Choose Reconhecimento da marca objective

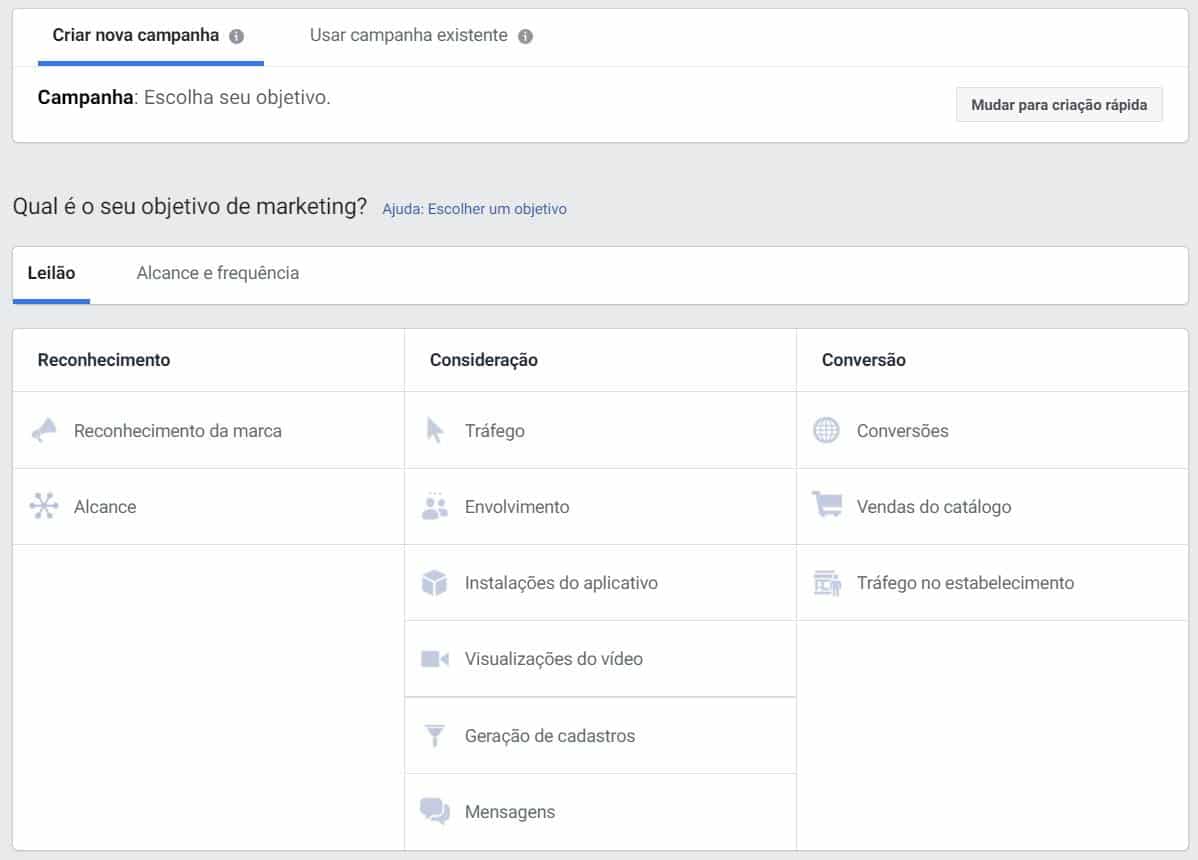click(x=178, y=431)
